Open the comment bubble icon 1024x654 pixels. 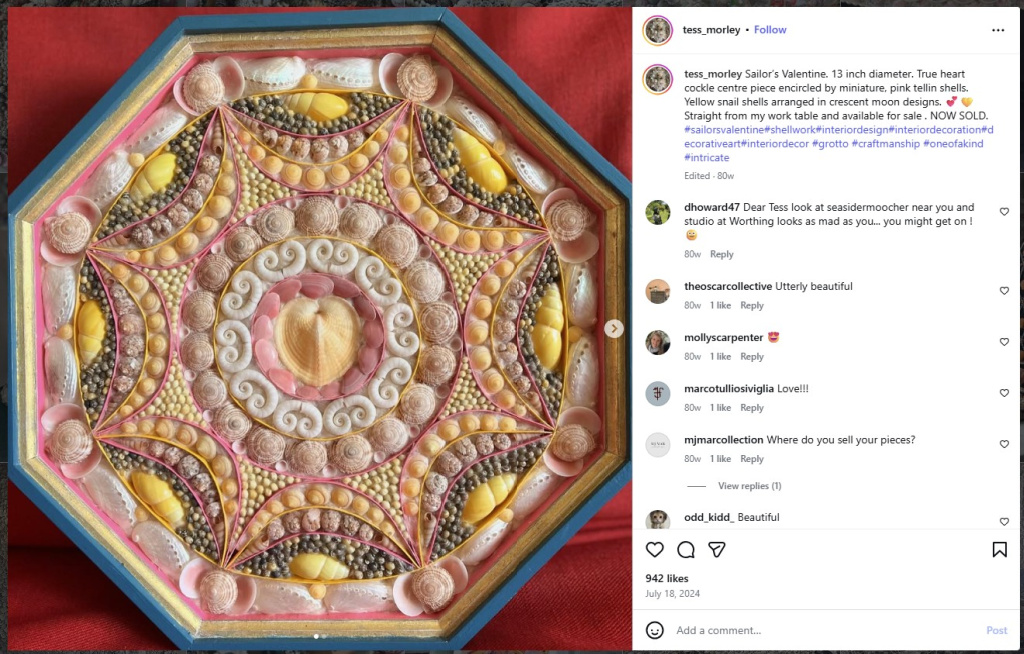(x=686, y=550)
